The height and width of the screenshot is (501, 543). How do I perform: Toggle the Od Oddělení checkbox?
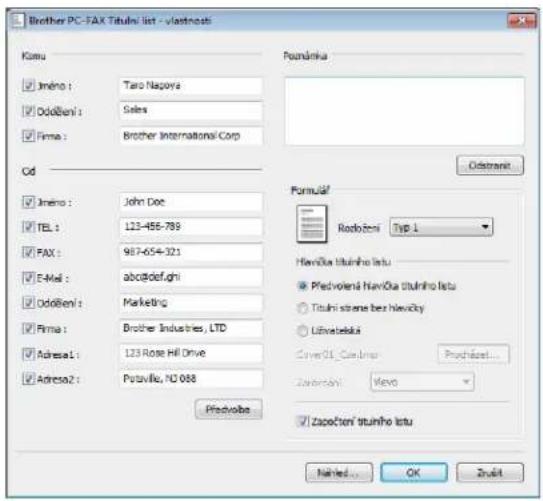coord(28,303)
